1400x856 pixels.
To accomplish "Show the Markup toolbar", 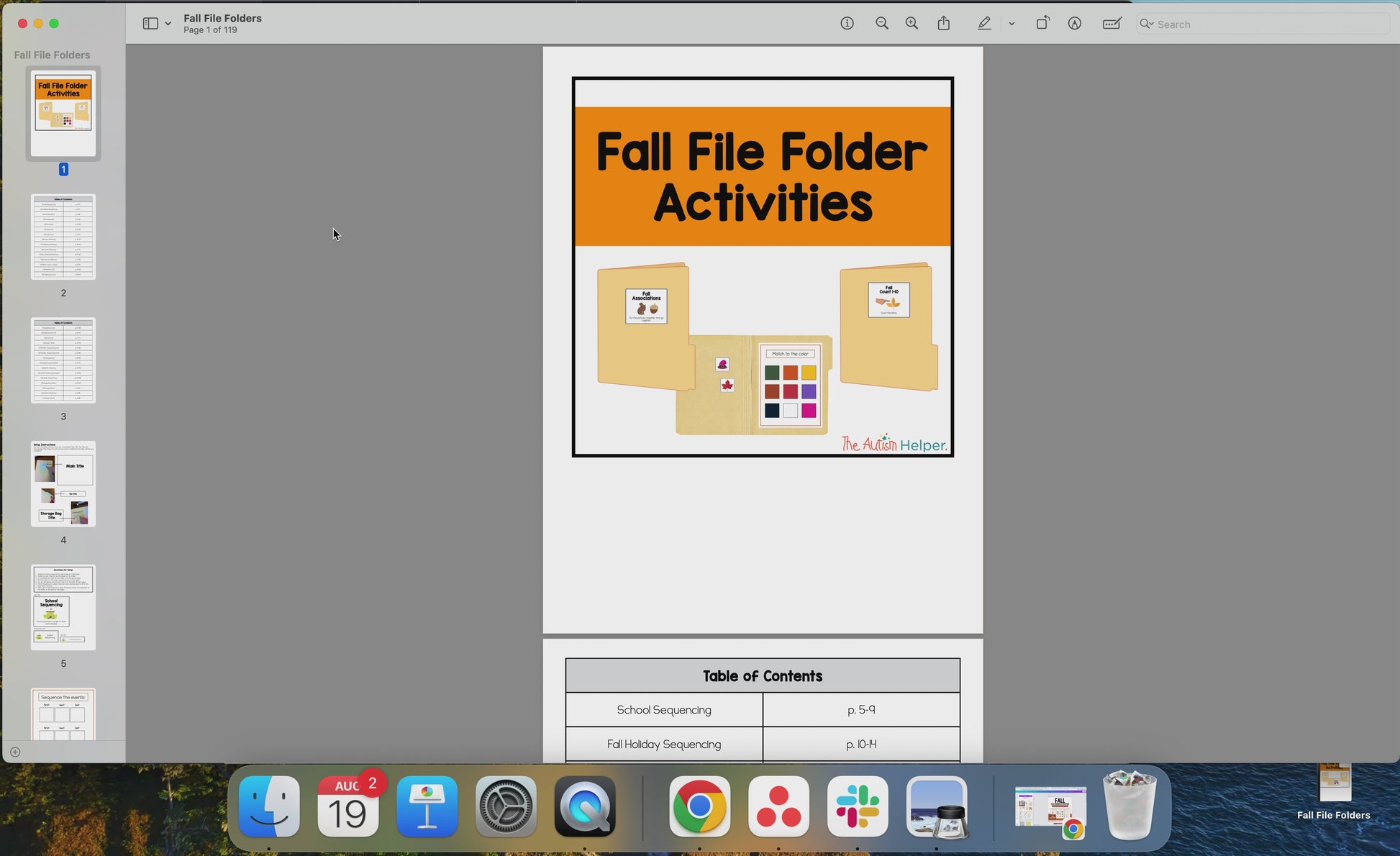I will [x=1074, y=24].
